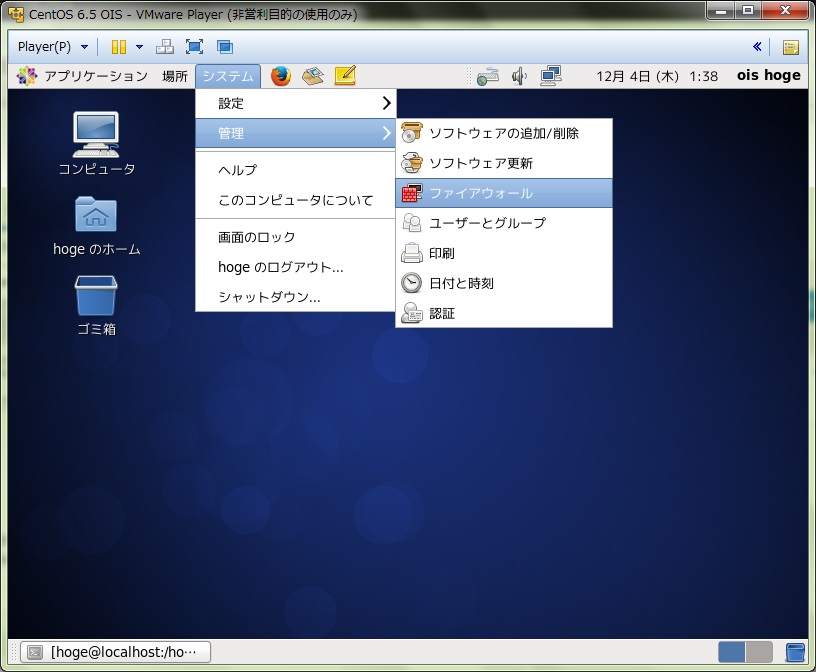The image size is (816, 672).
Task: Launch Firefox from the panel
Action: (281, 76)
